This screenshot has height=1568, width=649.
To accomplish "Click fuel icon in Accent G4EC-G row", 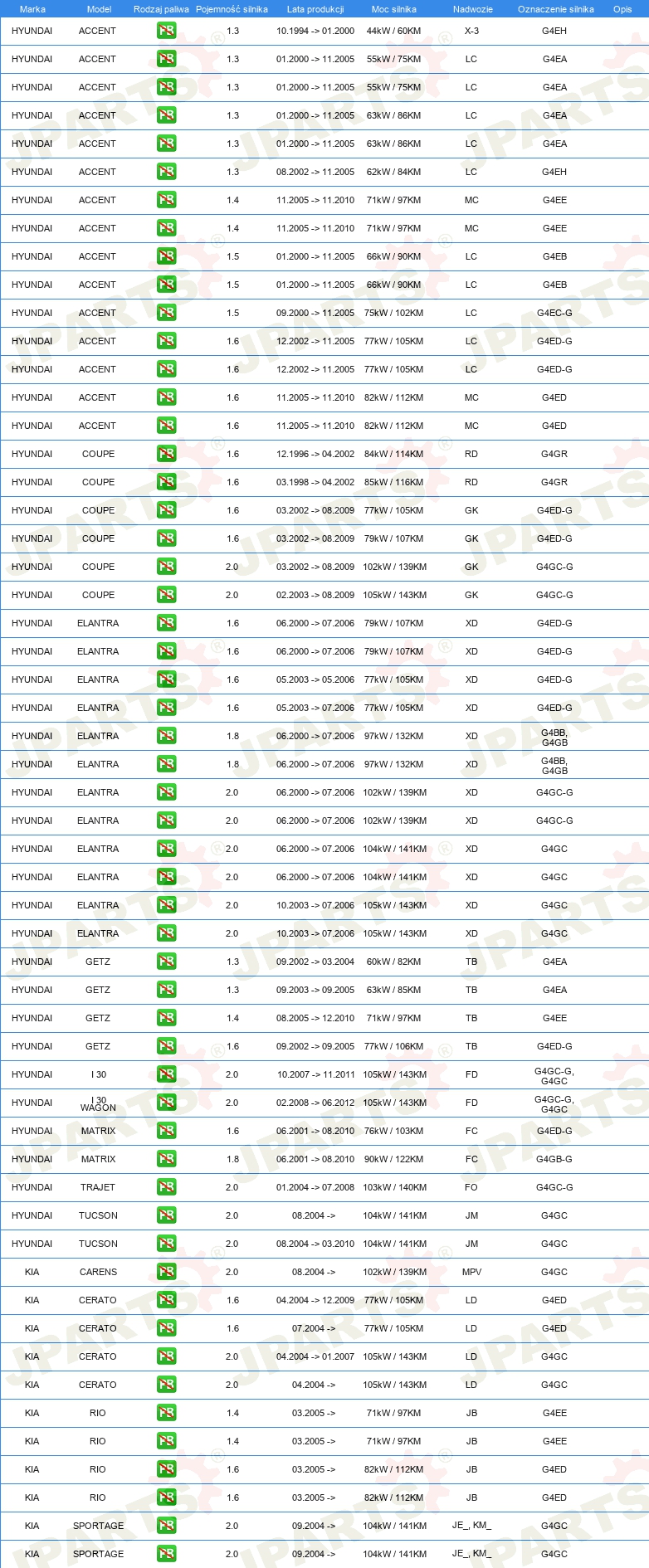I will pyautogui.click(x=166, y=313).
